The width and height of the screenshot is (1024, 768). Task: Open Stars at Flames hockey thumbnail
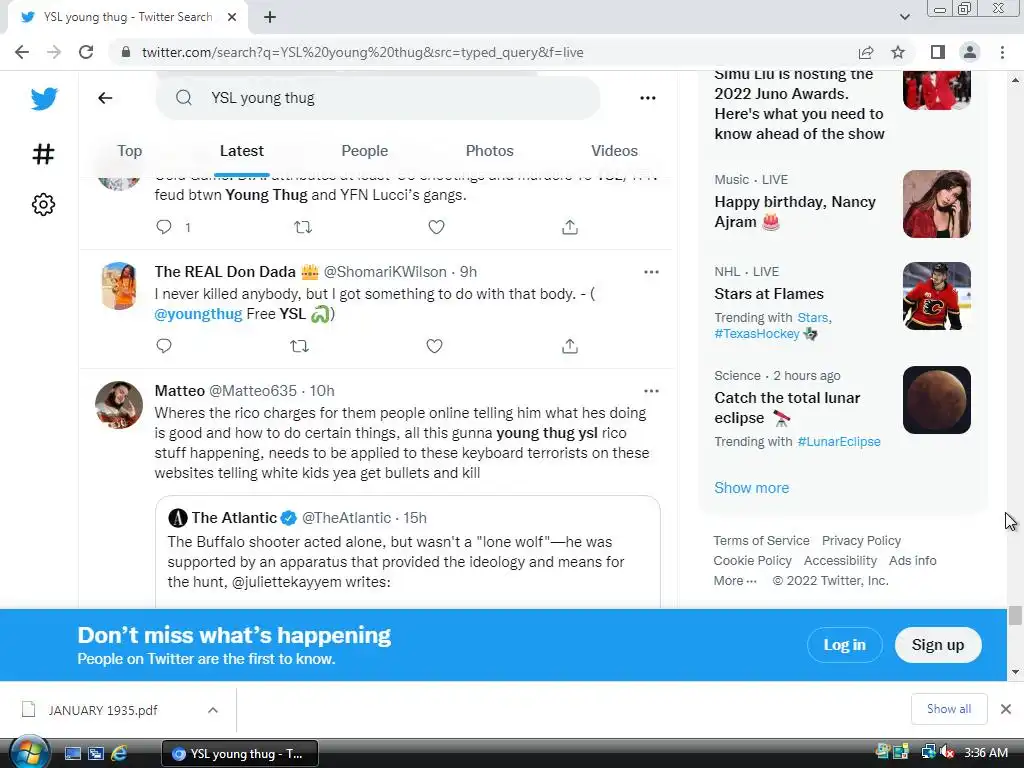coord(936,296)
